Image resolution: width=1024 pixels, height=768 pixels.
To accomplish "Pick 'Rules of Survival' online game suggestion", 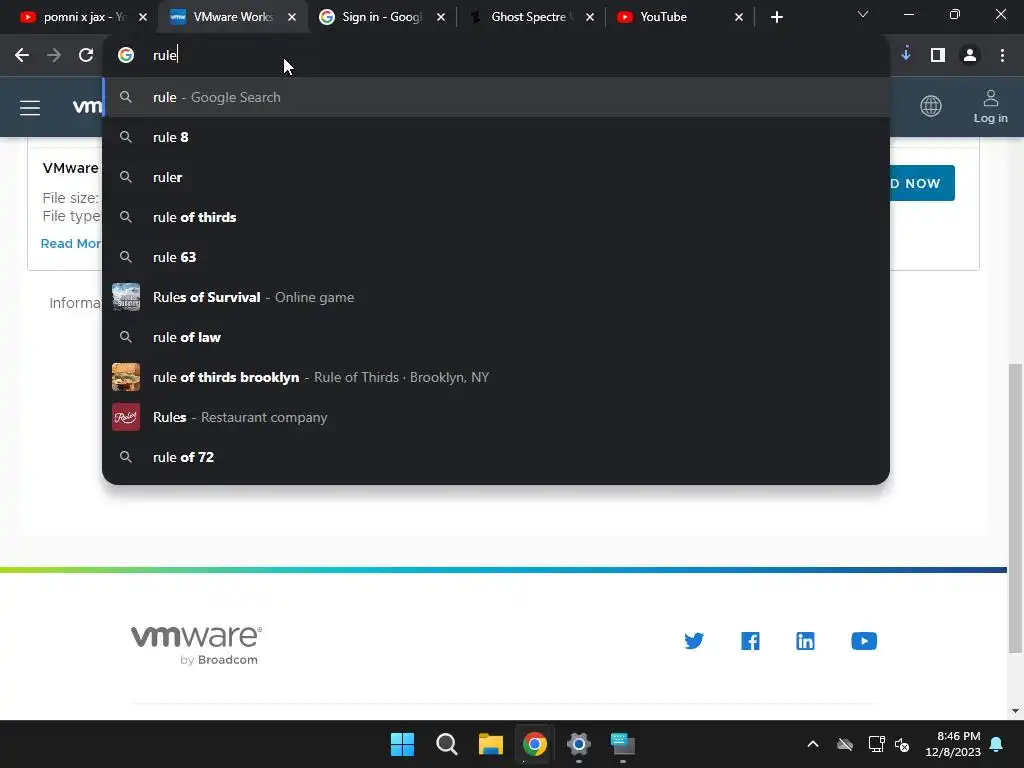I will click(x=496, y=297).
